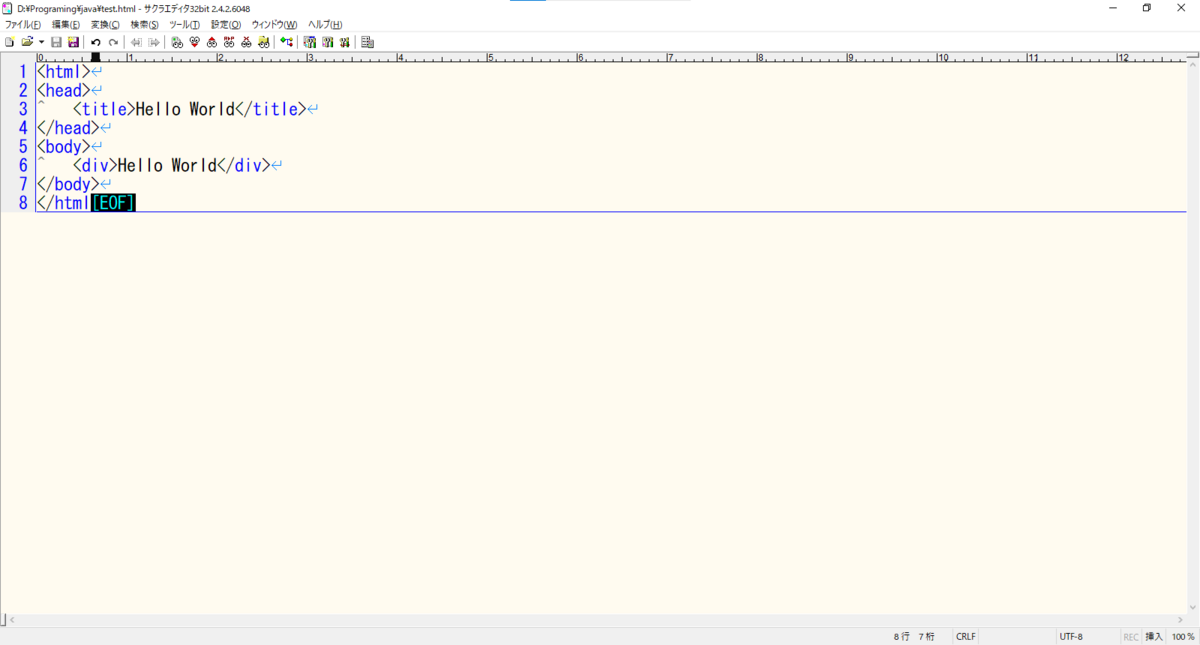Open the ウィンドウ(W) menu
The width and height of the screenshot is (1200, 645).
pos(274,24)
